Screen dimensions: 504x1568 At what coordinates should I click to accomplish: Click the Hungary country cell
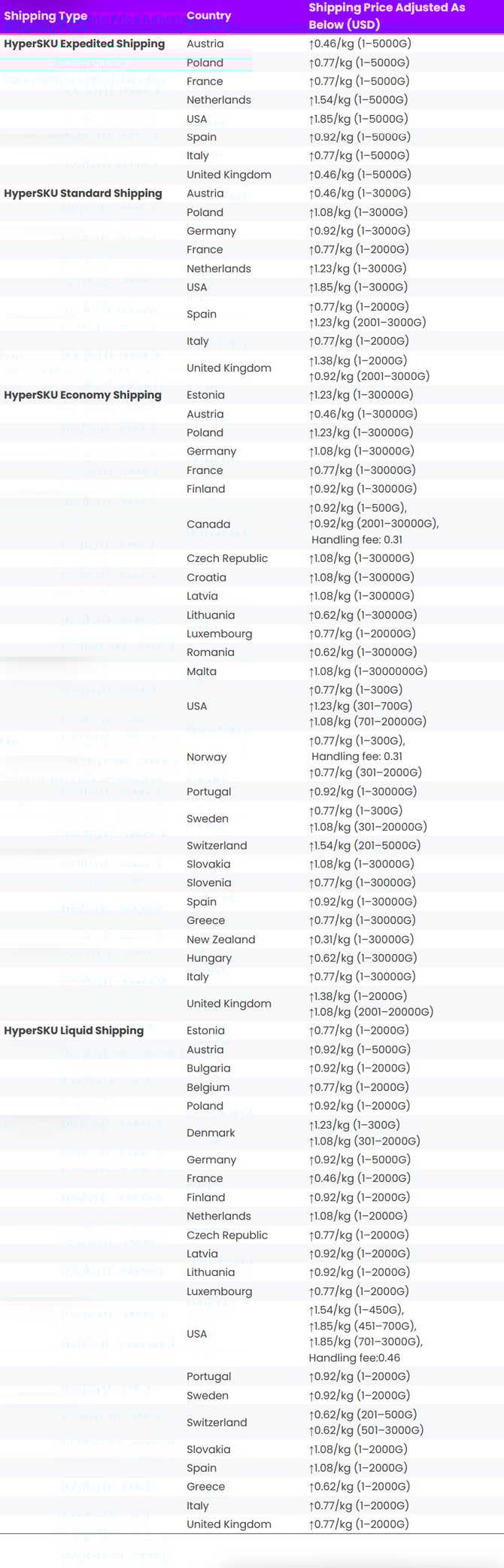[x=209, y=959]
